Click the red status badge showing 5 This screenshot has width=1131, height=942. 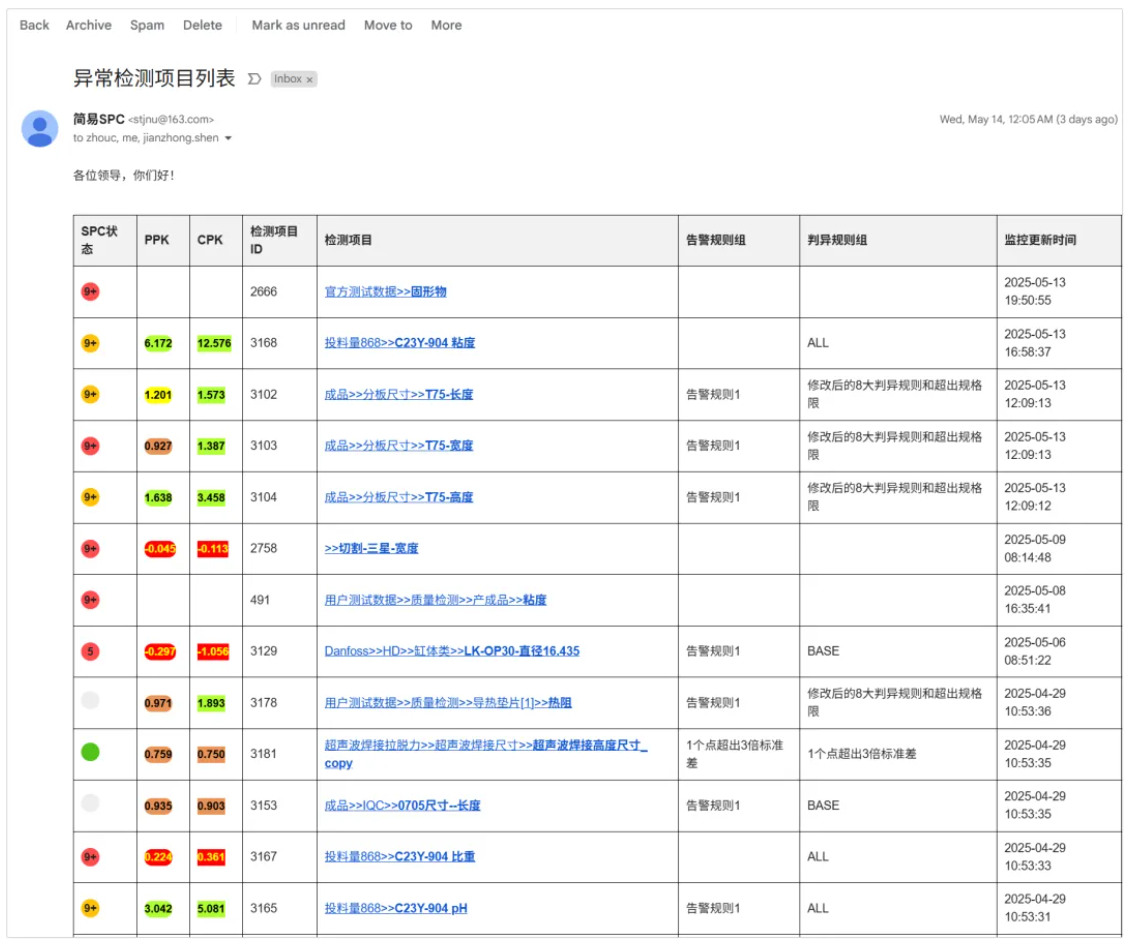click(x=90, y=651)
